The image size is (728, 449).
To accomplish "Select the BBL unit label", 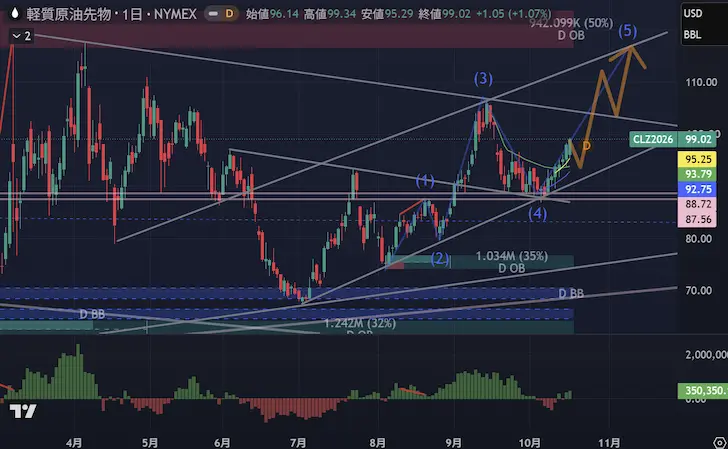I will (x=692, y=35).
